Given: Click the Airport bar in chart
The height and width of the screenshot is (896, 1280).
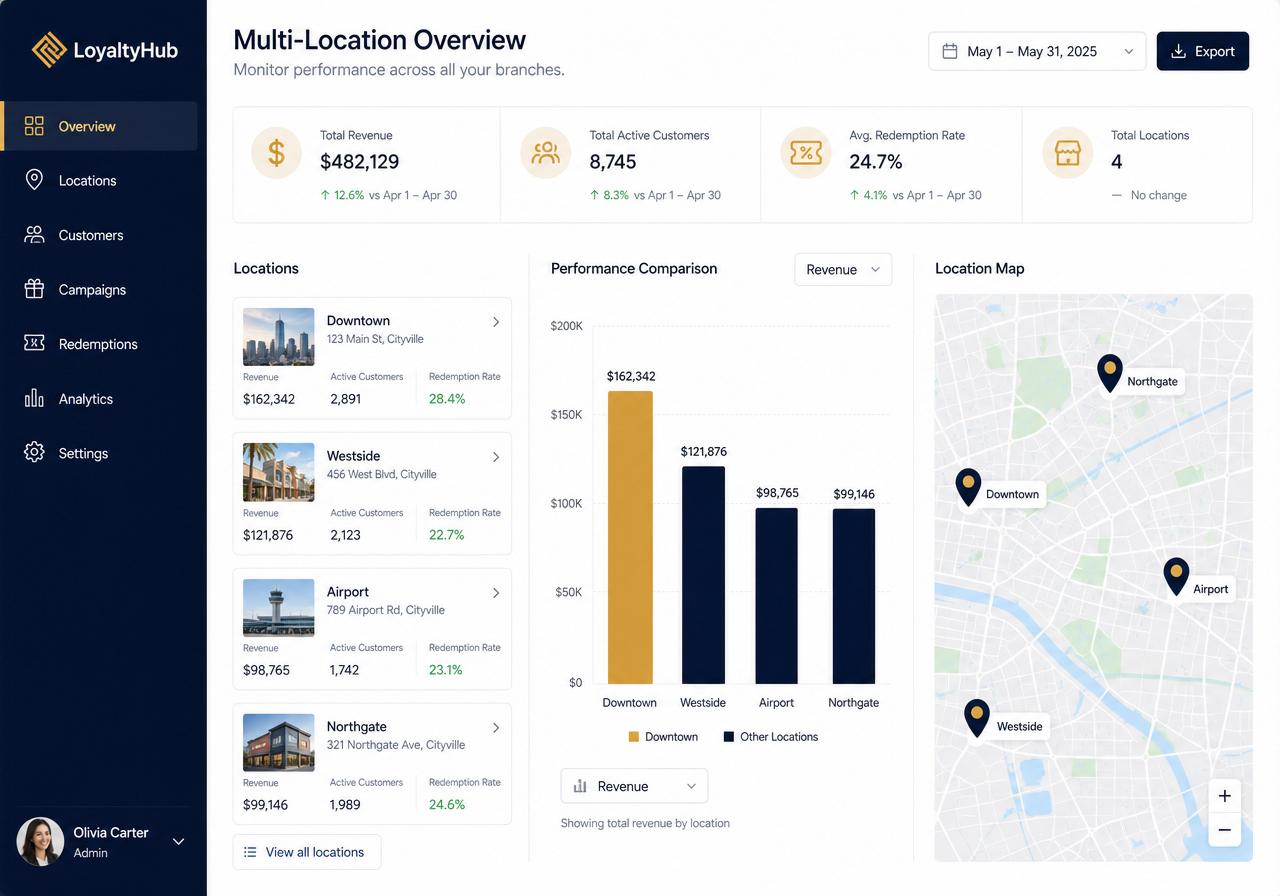Looking at the screenshot, I should (776, 596).
